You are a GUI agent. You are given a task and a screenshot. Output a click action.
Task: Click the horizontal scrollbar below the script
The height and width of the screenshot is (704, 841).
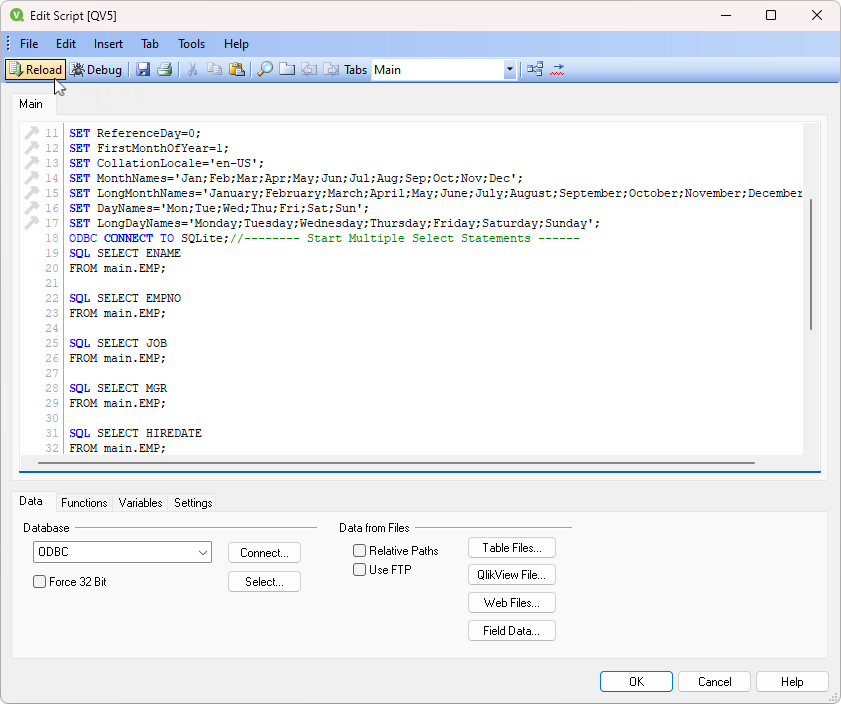pyautogui.click(x=400, y=463)
